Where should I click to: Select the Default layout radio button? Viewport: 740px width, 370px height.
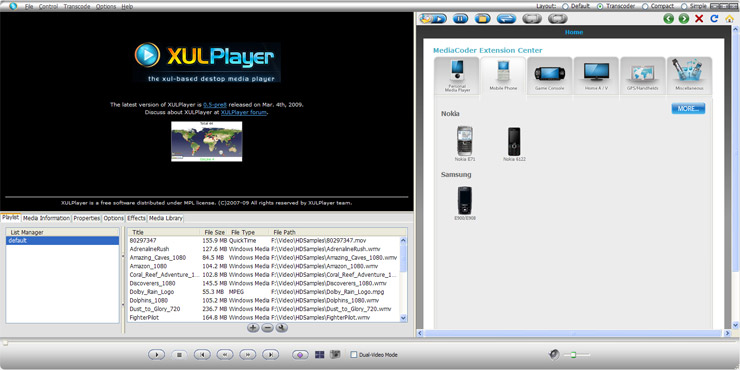(x=565, y=7)
